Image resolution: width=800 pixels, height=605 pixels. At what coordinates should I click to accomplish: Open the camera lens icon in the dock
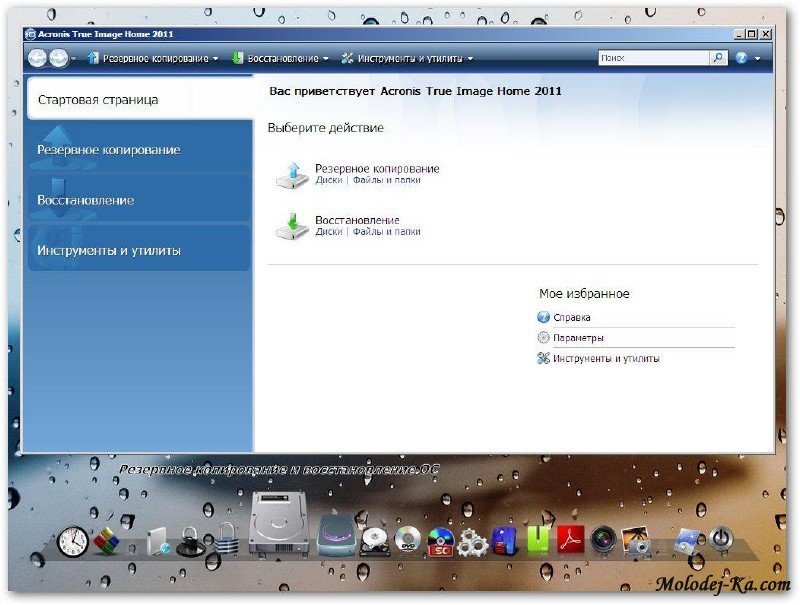(603, 540)
